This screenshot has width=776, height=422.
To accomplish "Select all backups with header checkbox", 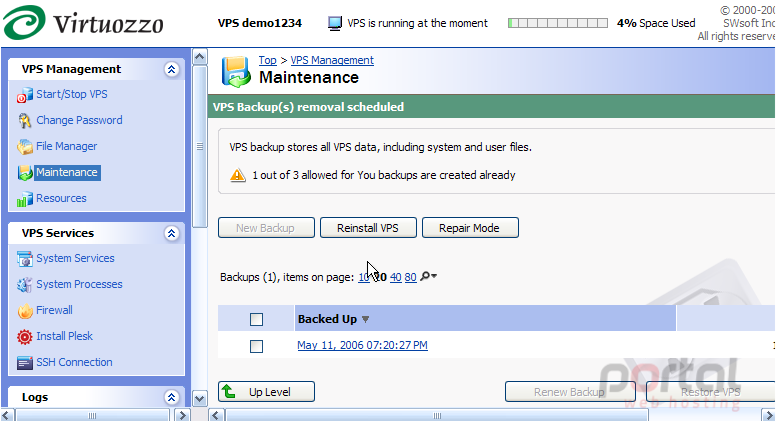I will pyautogui.click(x=256, y=320).
